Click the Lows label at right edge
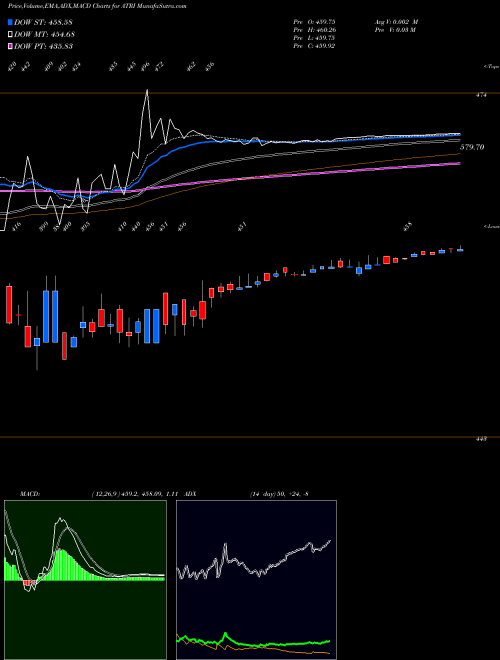The height and width of the screenshot is (660, 500). tap(491, 226)
